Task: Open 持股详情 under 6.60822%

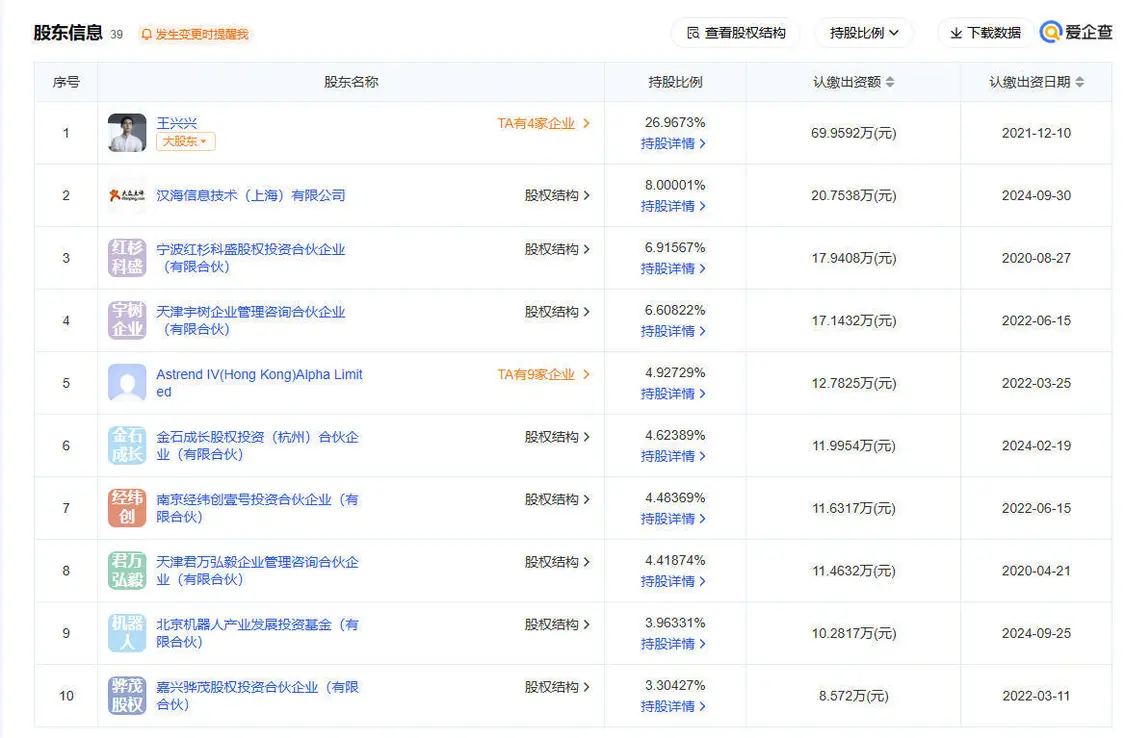Action: point(673,331)
